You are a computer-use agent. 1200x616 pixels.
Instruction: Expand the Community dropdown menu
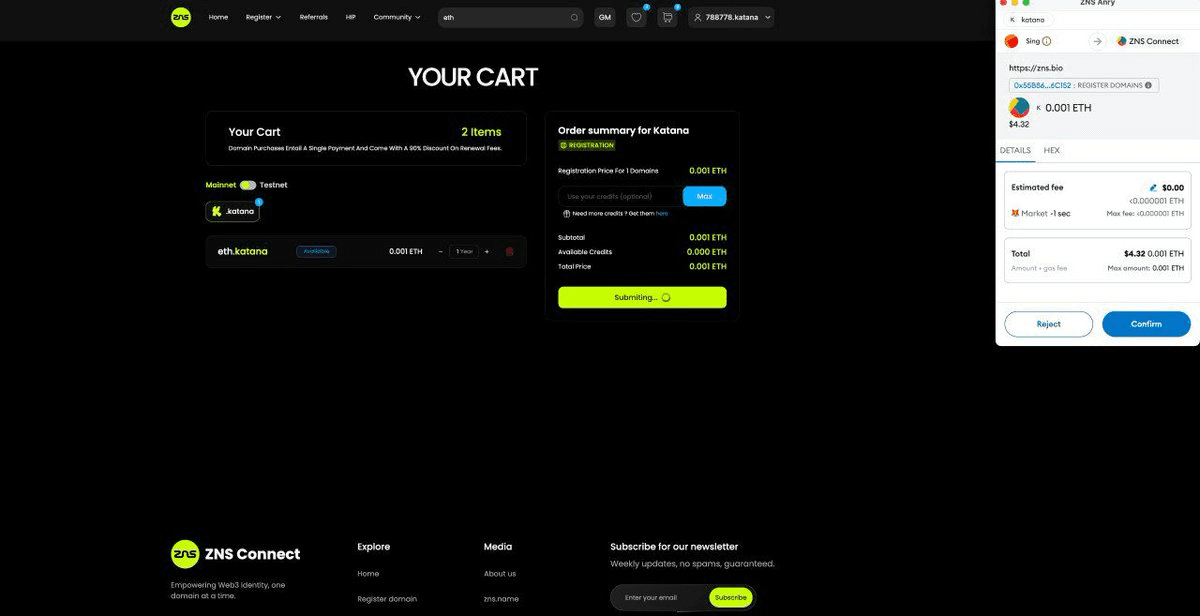tap(396, 17)
